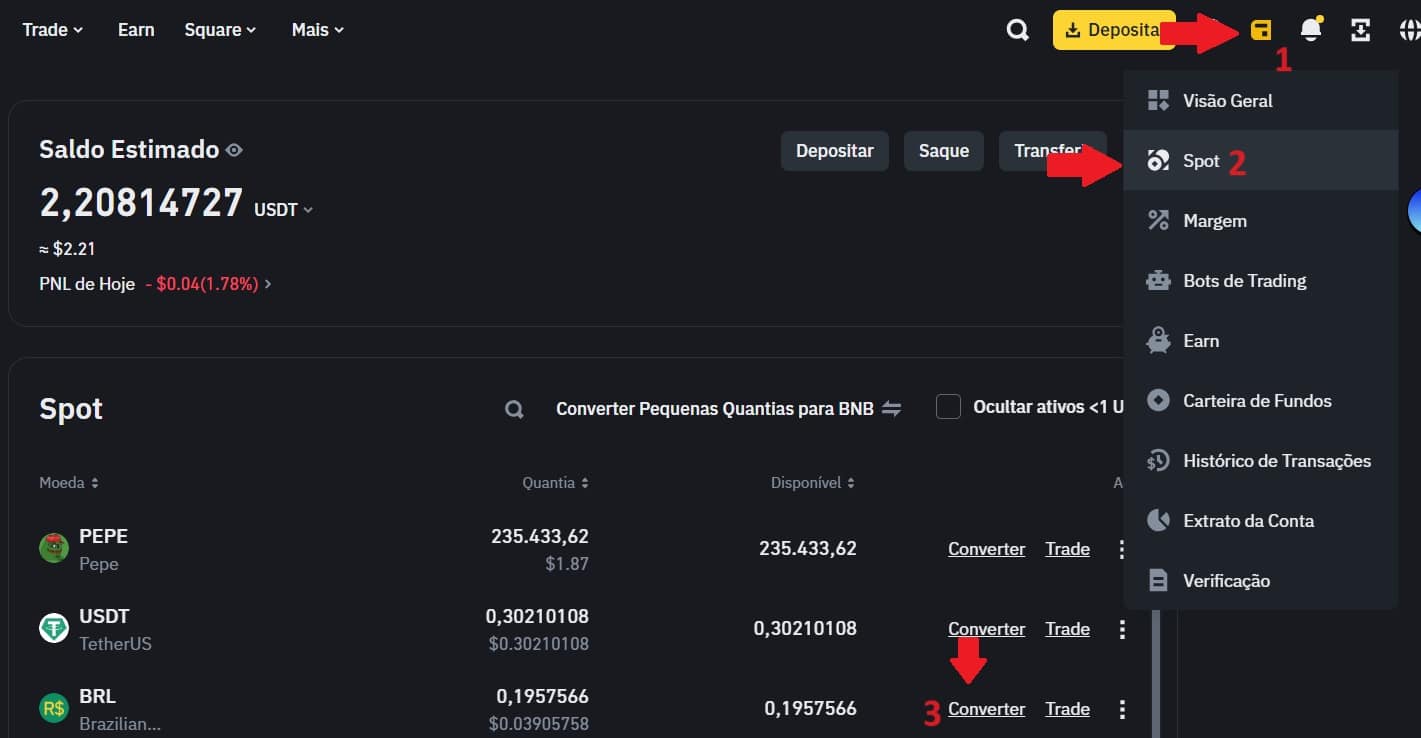Click the Visão Geral grid icon
This screenshot has width=1421, height=738.
[x=1158, y=100]
